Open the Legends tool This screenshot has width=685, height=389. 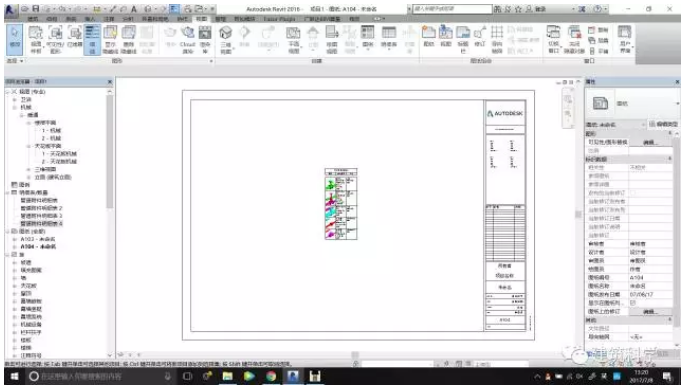point(368,39)
